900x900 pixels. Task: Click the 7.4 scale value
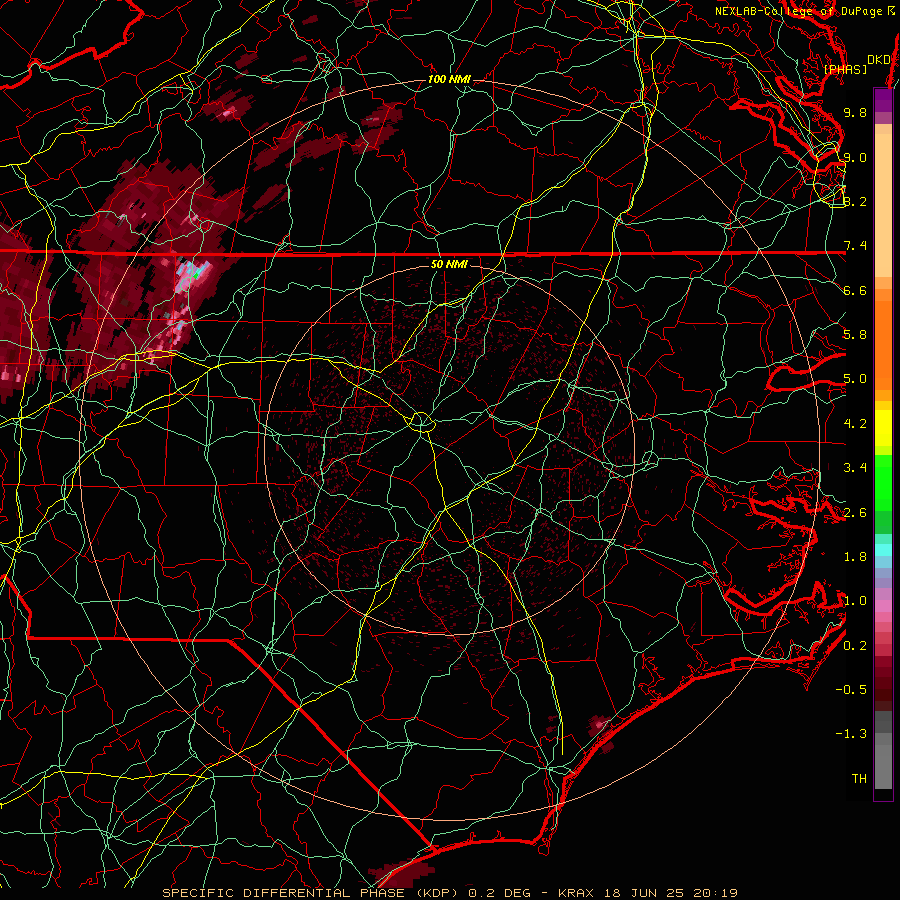coord(855,246)
